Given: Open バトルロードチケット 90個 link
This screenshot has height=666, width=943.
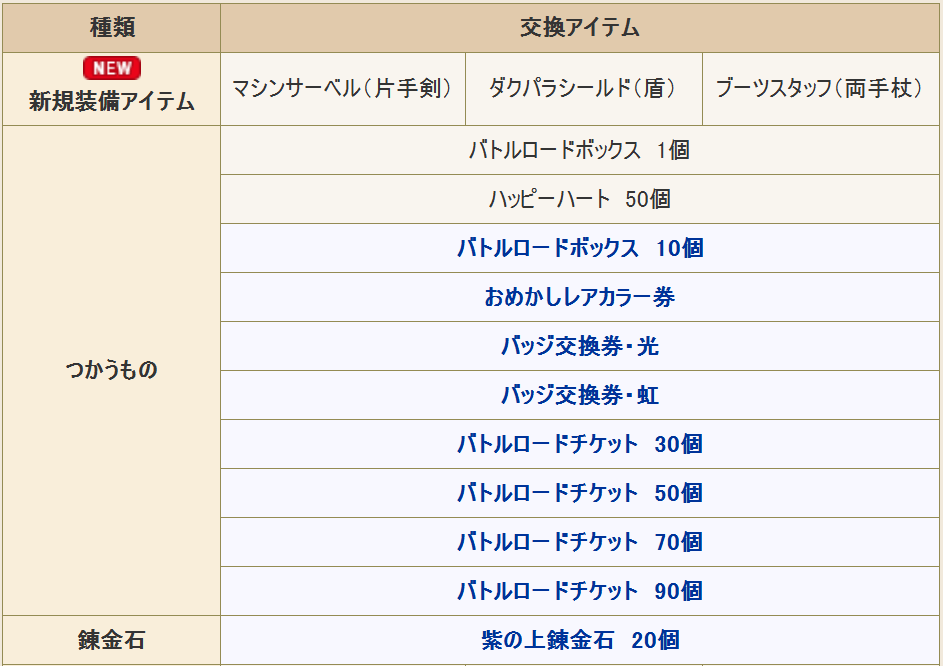Looking at the screenshot, I should [580, 591].
